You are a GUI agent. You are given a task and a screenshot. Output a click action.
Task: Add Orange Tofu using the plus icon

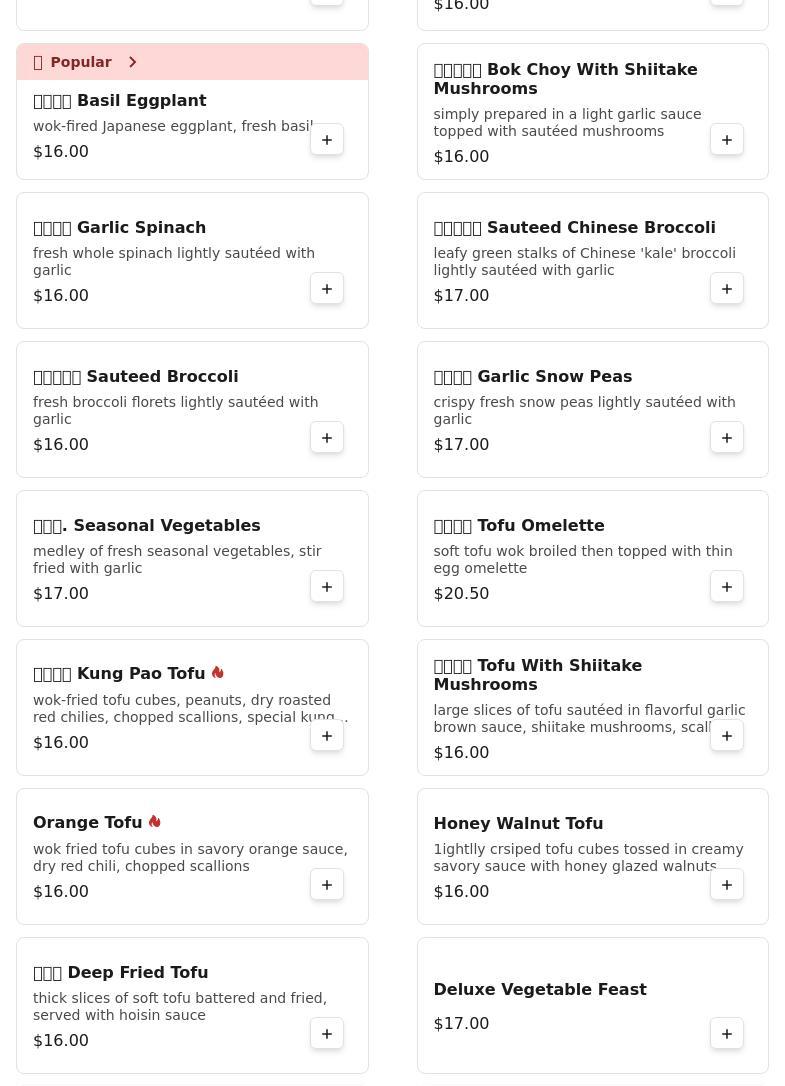coord(327,884)
